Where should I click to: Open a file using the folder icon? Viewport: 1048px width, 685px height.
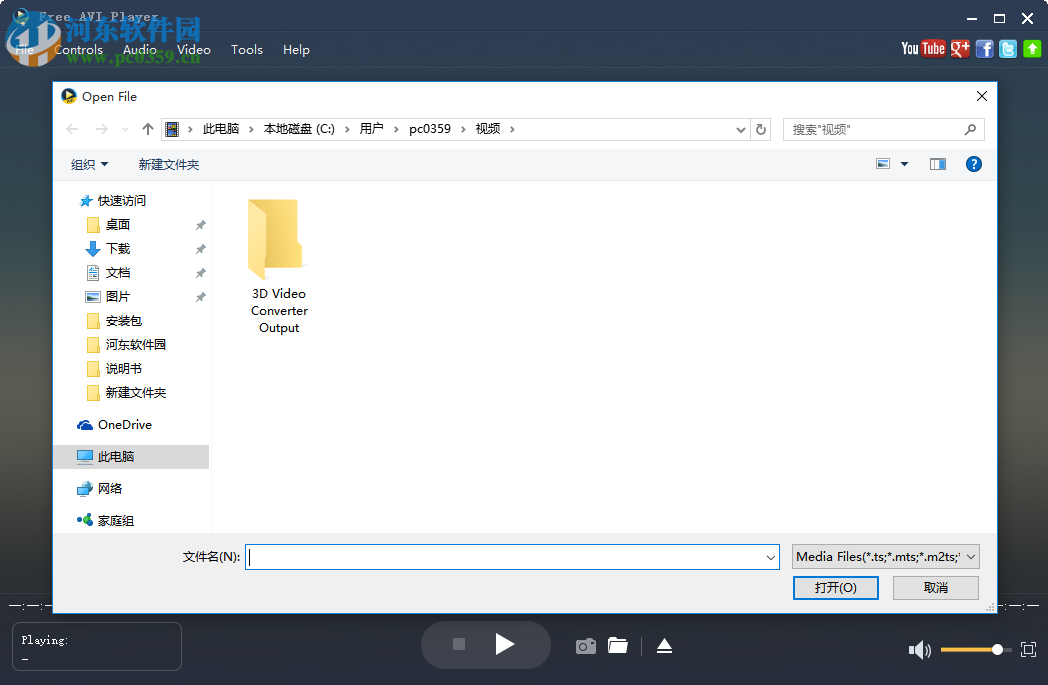[x=618, y=645]
